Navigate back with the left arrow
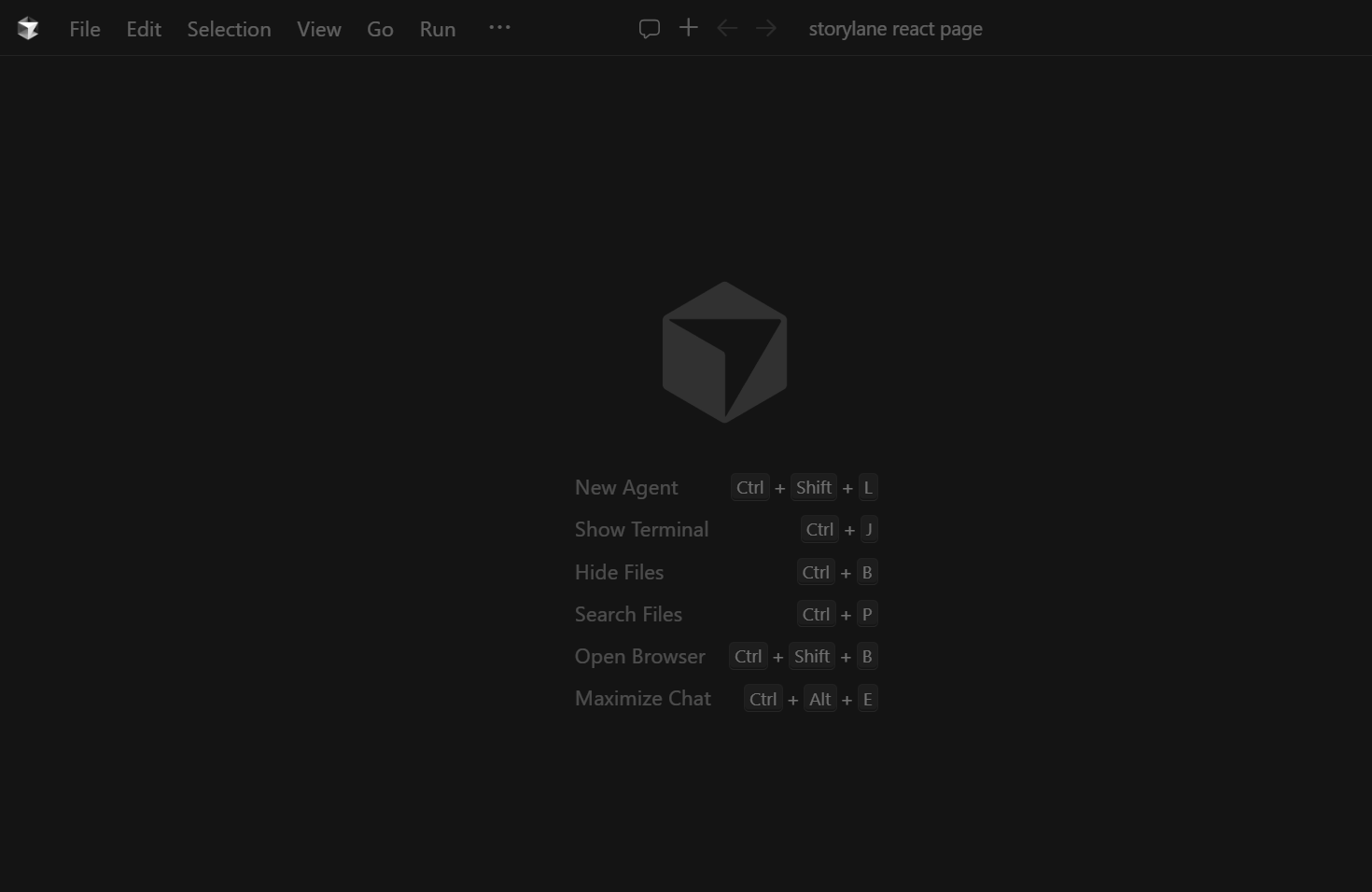 [727, 28]
